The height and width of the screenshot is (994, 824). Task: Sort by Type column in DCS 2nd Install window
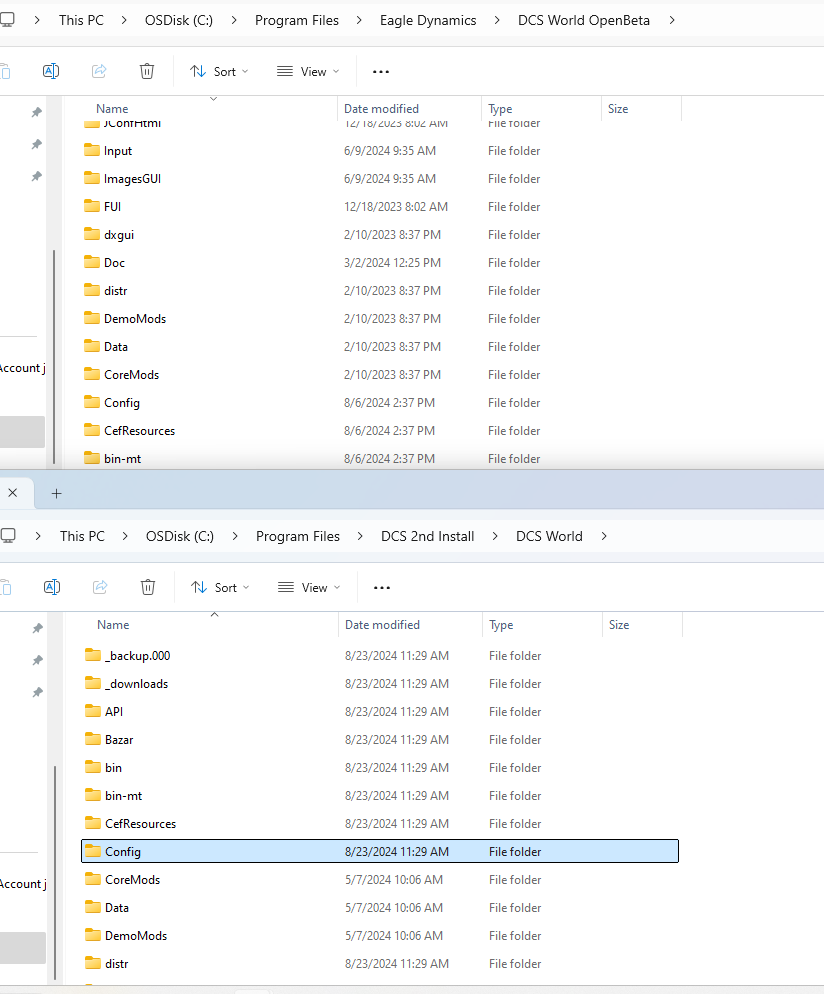pyautogui.click(x=501, y=625)
